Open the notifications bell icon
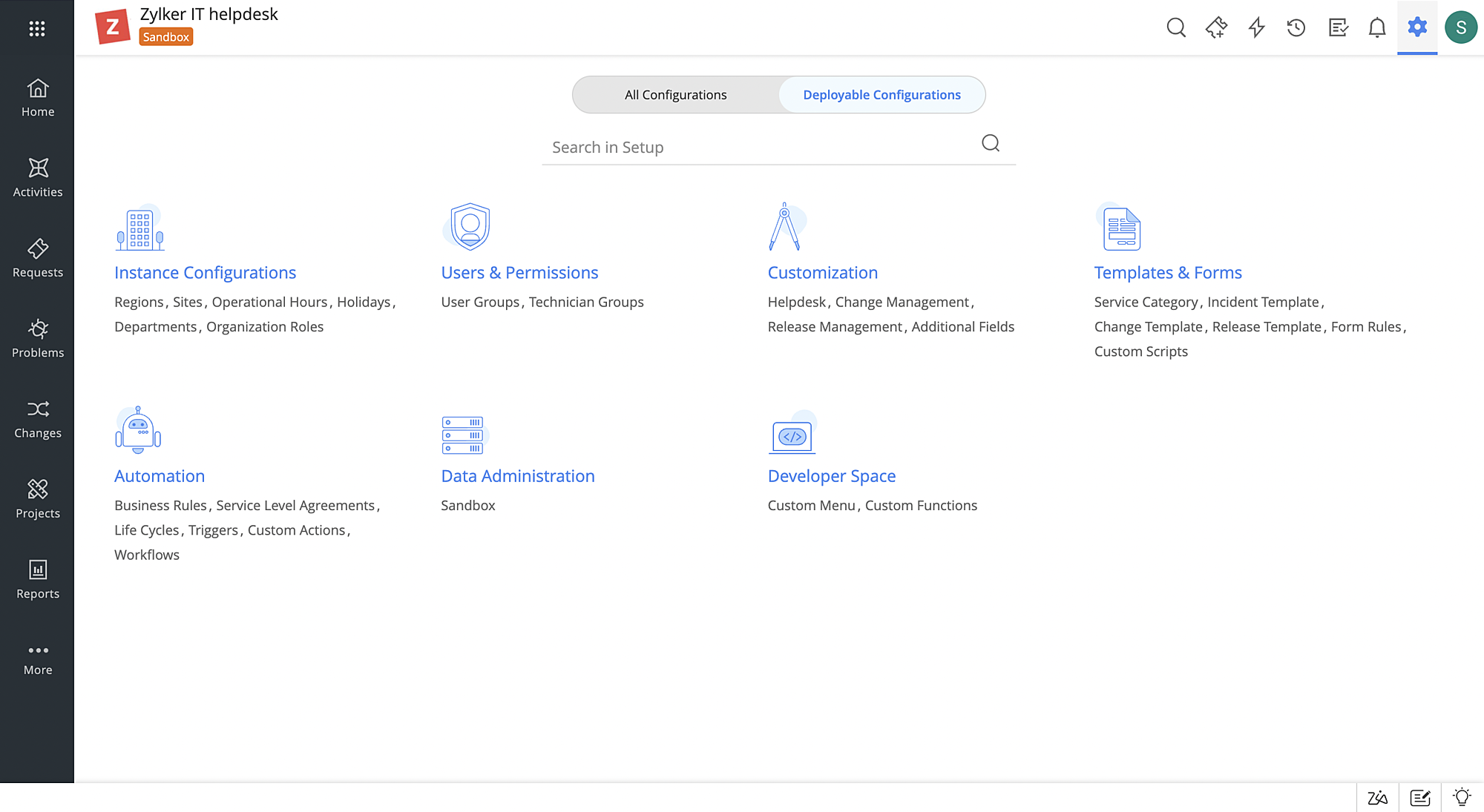 click(x=1377, y=28)
